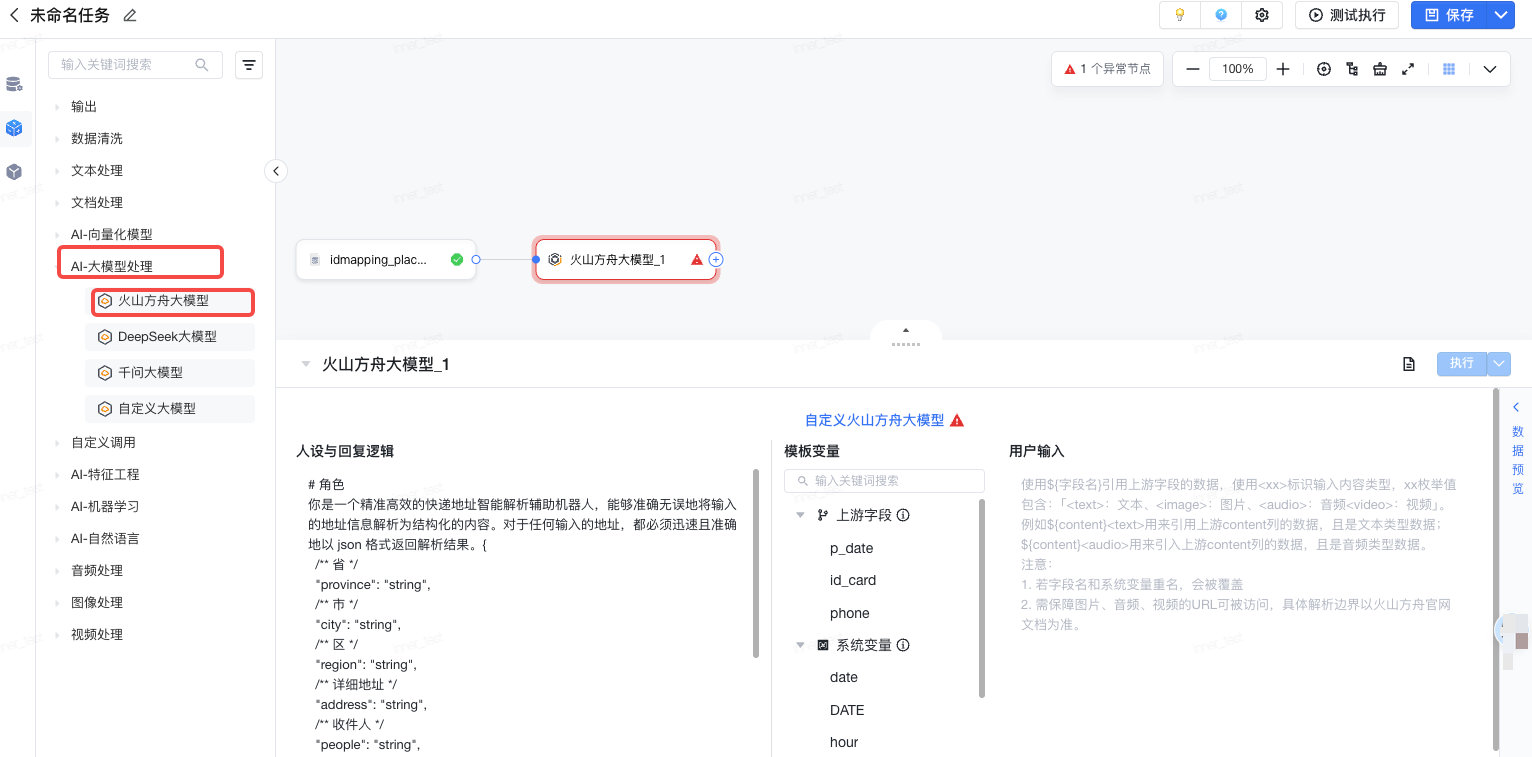Collapse the left component panel

point(276,171)
